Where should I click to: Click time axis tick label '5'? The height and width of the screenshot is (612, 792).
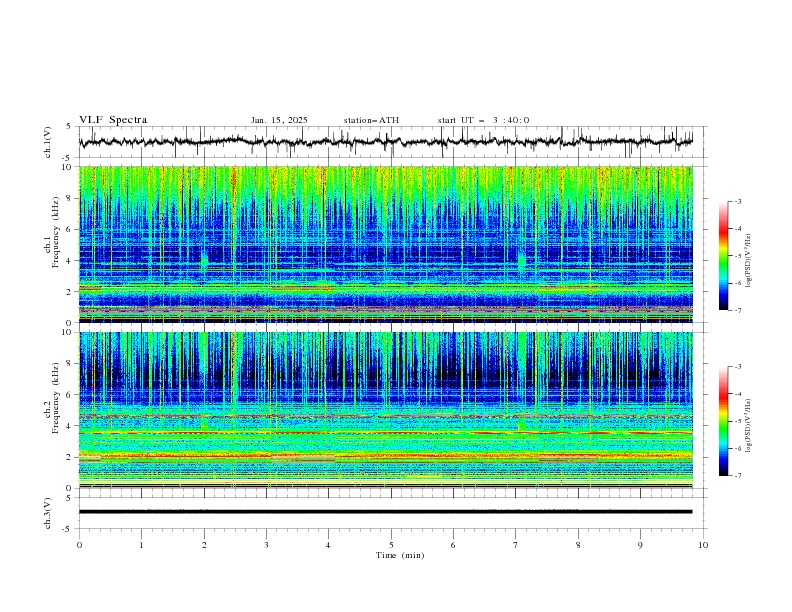(391, 545)
